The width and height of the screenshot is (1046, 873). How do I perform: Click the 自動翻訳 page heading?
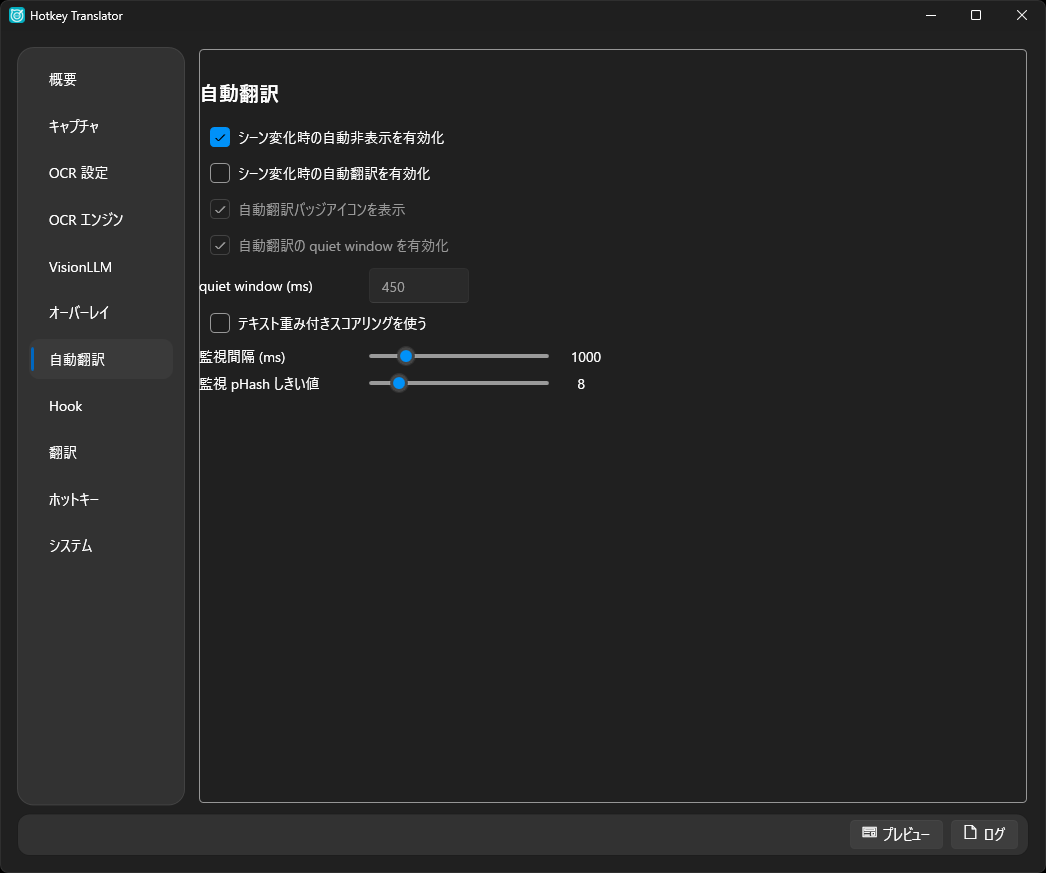pos(239,94)
